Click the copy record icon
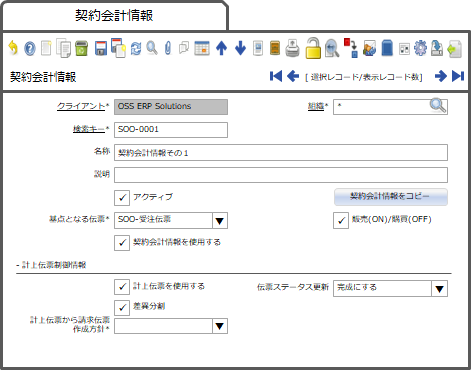Screen dimensions: 471x370 tap(63, 48)
